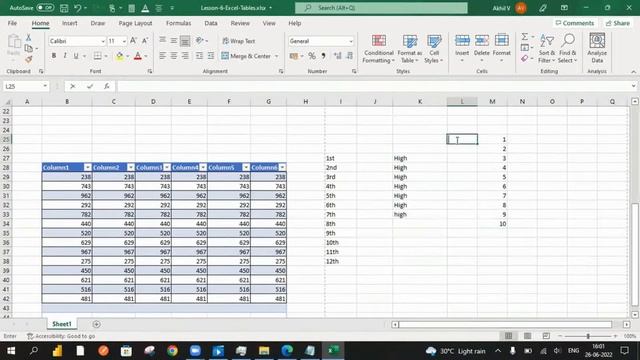Select the Format Painter brush

tap(29, 59)
